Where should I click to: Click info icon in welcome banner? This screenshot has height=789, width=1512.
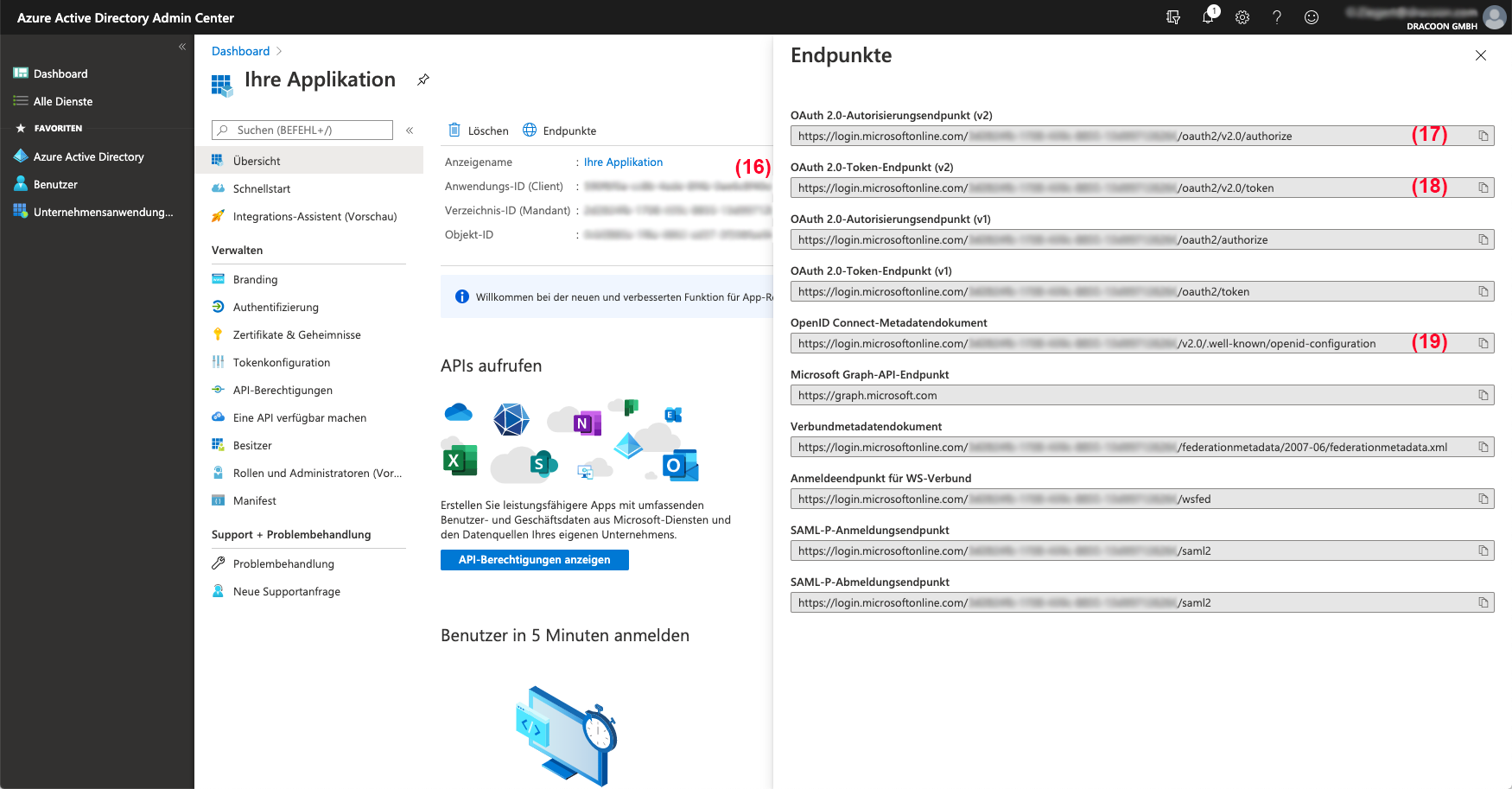[462, 296]
